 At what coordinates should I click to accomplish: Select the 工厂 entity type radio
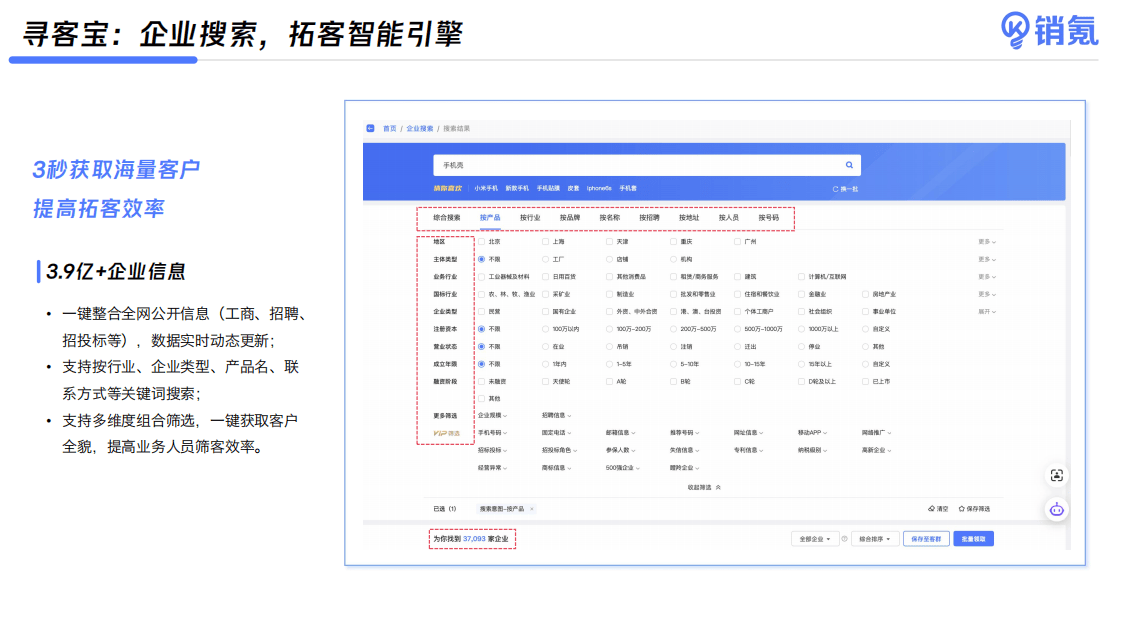tap(545, 259)
